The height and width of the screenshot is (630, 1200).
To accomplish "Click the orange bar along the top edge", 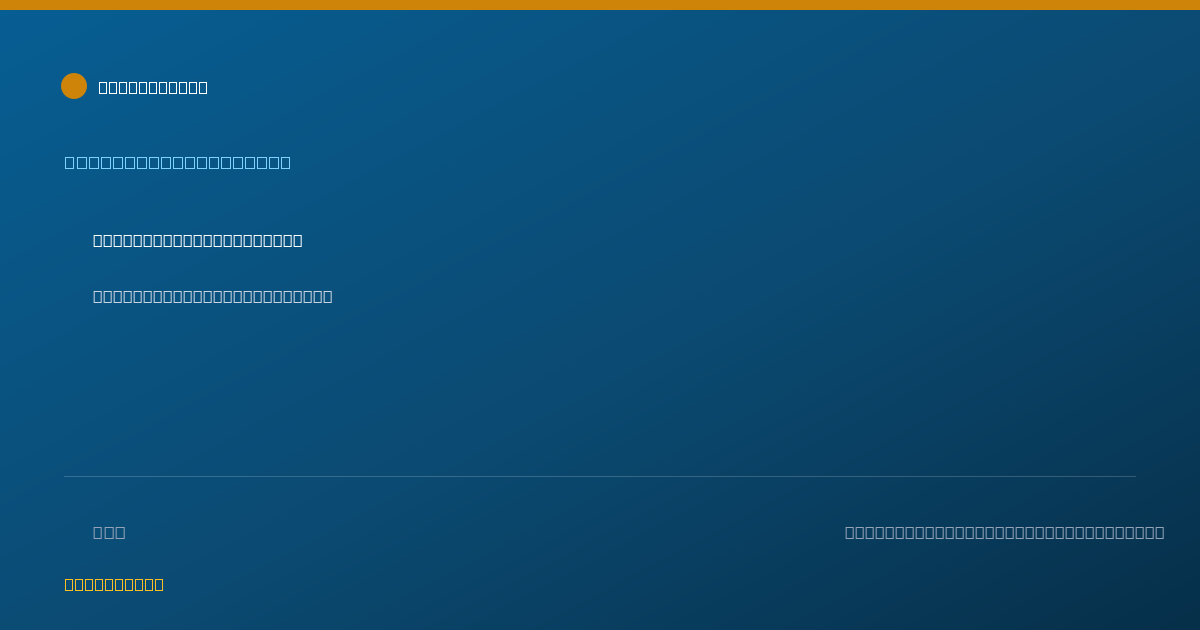I will (x=600, y=5).
